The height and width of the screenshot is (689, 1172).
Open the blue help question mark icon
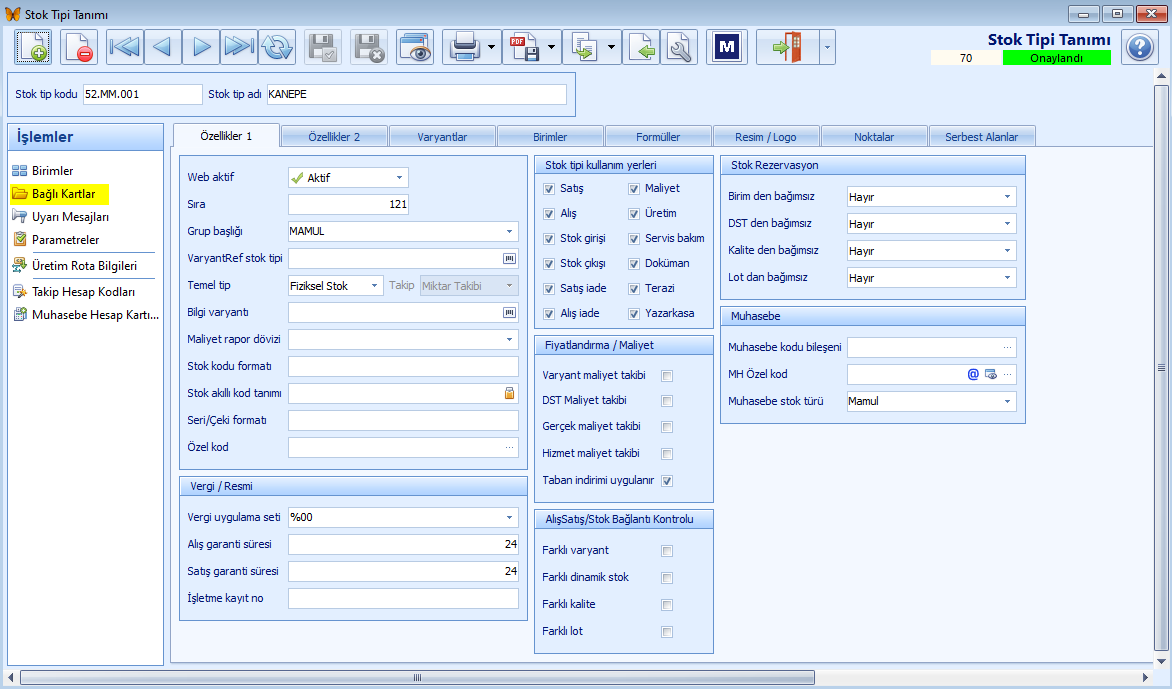(x=1140, y=47)
